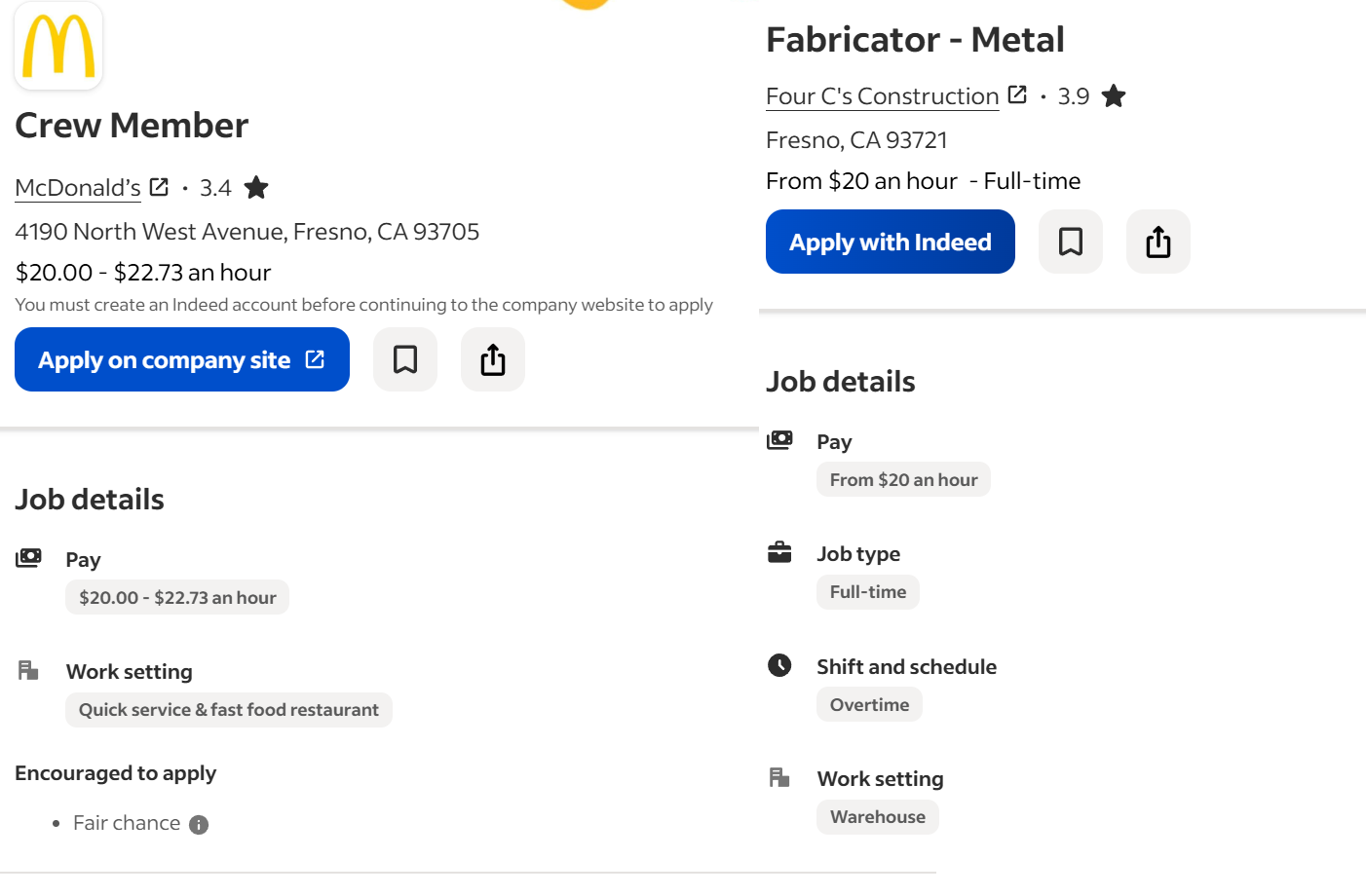Click the Pay icon under Crew Member details

[x=28, y=558]
